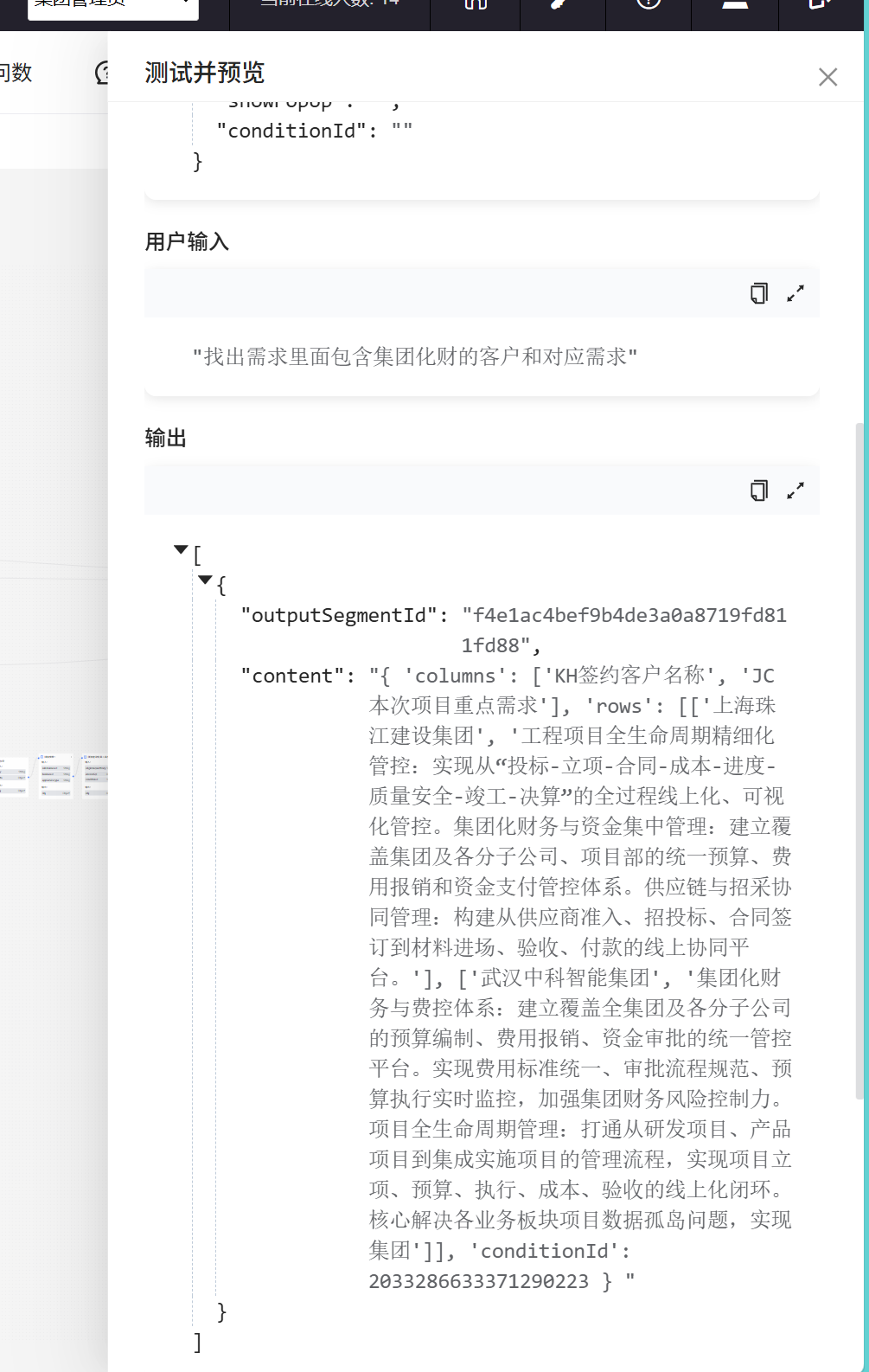Expand the 用户输入 box to fullscreen

[796, 293]
